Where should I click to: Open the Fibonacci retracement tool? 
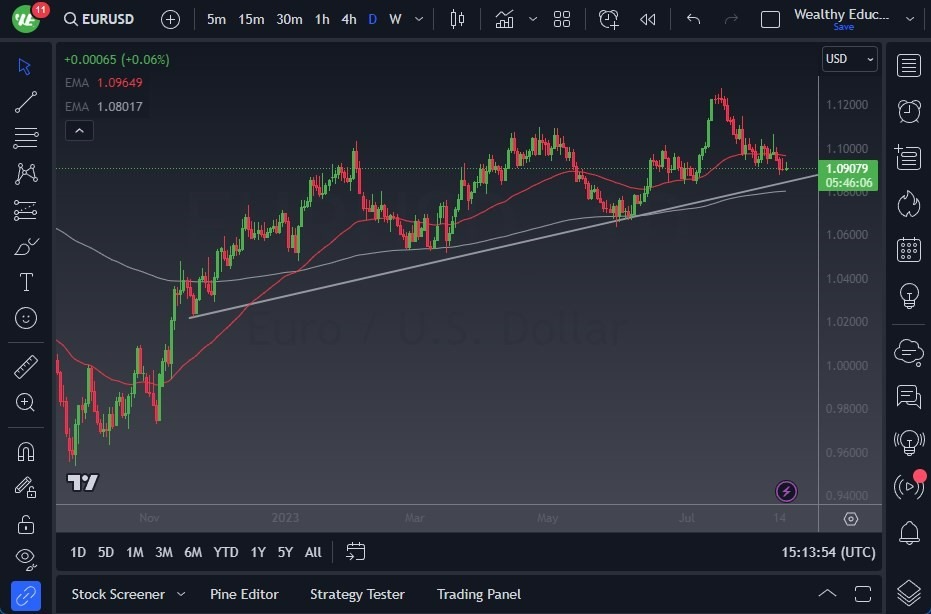pos(26,138)
